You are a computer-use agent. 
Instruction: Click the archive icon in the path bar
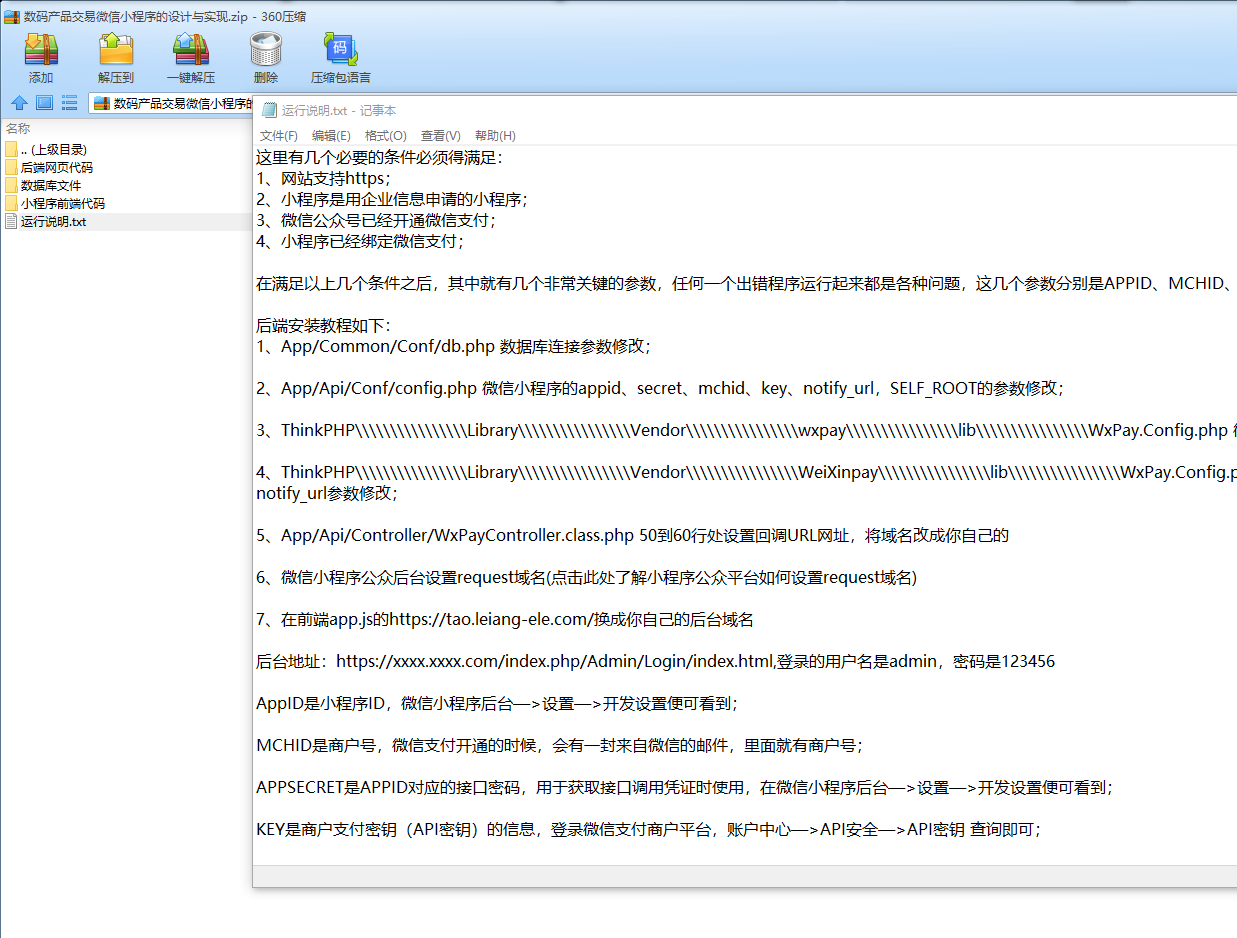tap(101, 103)
